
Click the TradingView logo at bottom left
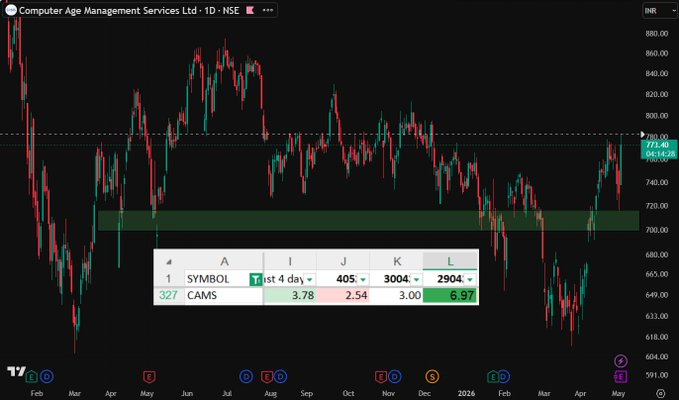(x=16, y=371)
